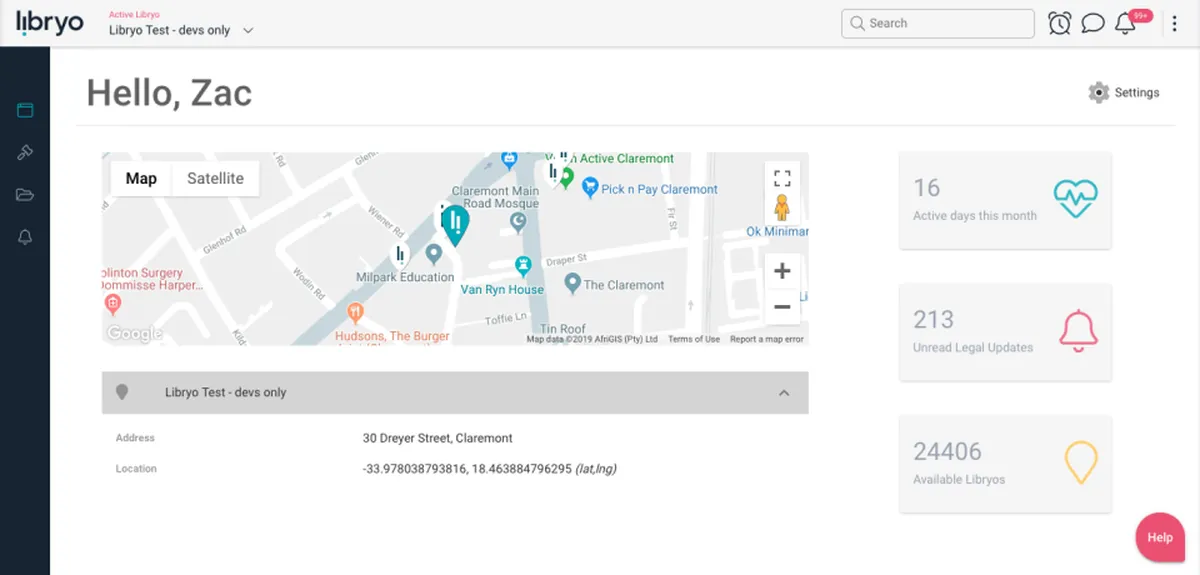The height and width of the screenshot is (575, 1200).
Task: Zoom out on the map
Action: click(x=782, y=307)
